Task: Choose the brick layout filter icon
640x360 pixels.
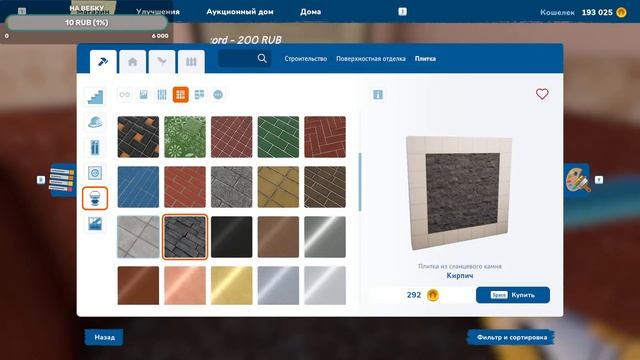Action: pyautogui.click(x=199, y=95)
